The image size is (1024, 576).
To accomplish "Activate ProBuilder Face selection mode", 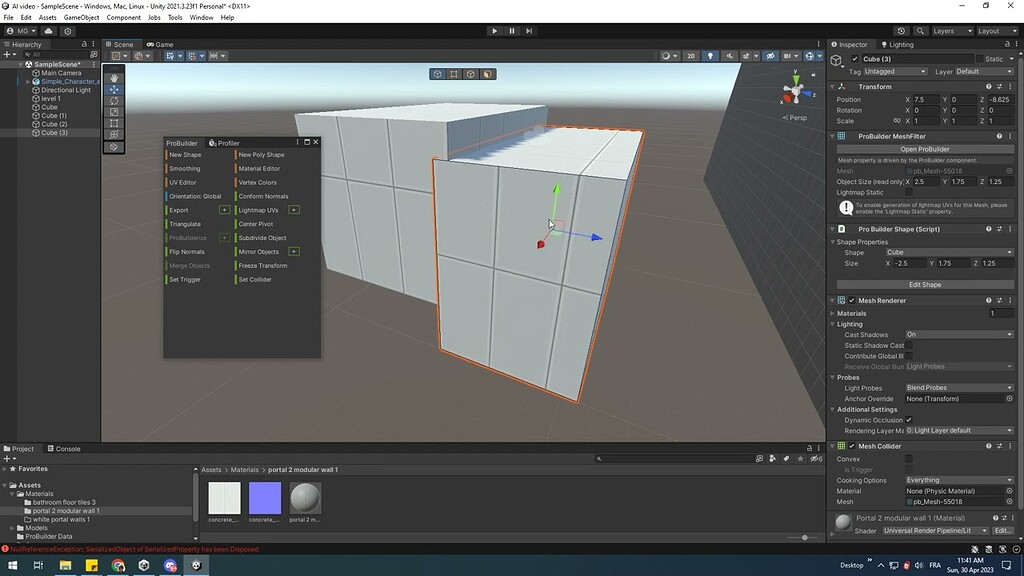I will pyautogui.click(x=487, y=73).
